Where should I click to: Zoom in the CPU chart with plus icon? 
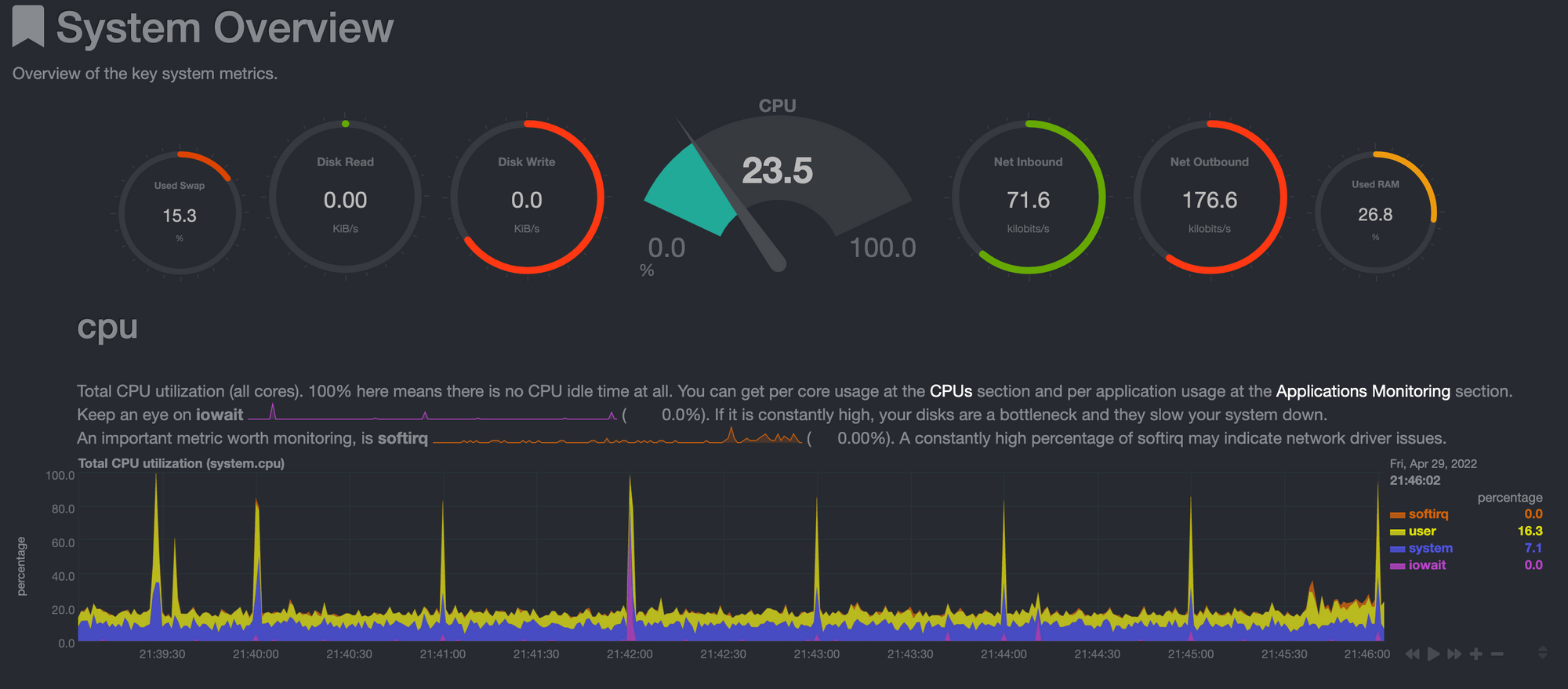click(1476, 654)
